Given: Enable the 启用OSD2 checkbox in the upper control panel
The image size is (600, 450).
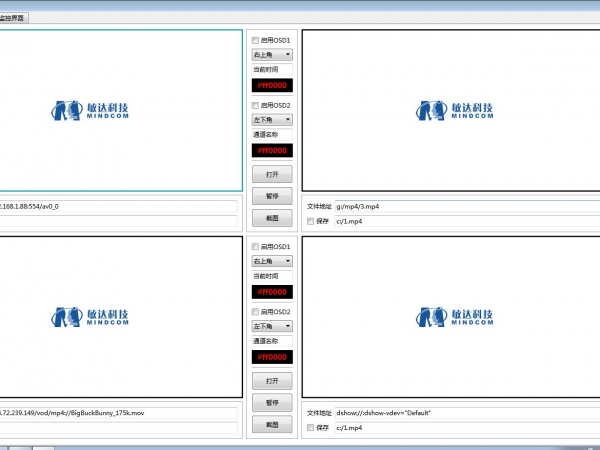Looking at the screenshot, I should [256, 105].
